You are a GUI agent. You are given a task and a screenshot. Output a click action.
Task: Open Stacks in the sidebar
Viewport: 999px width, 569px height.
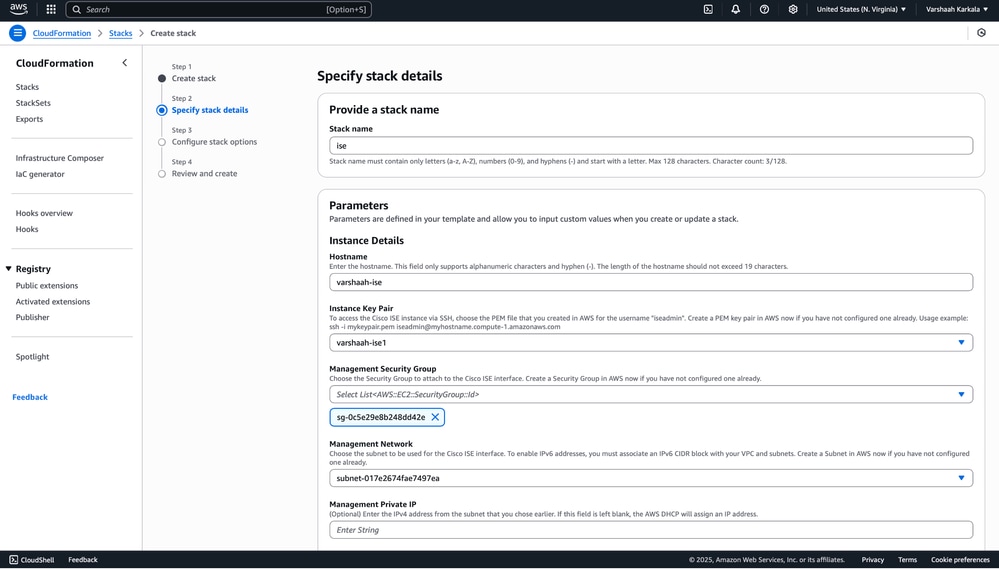(x=27, y=87)
